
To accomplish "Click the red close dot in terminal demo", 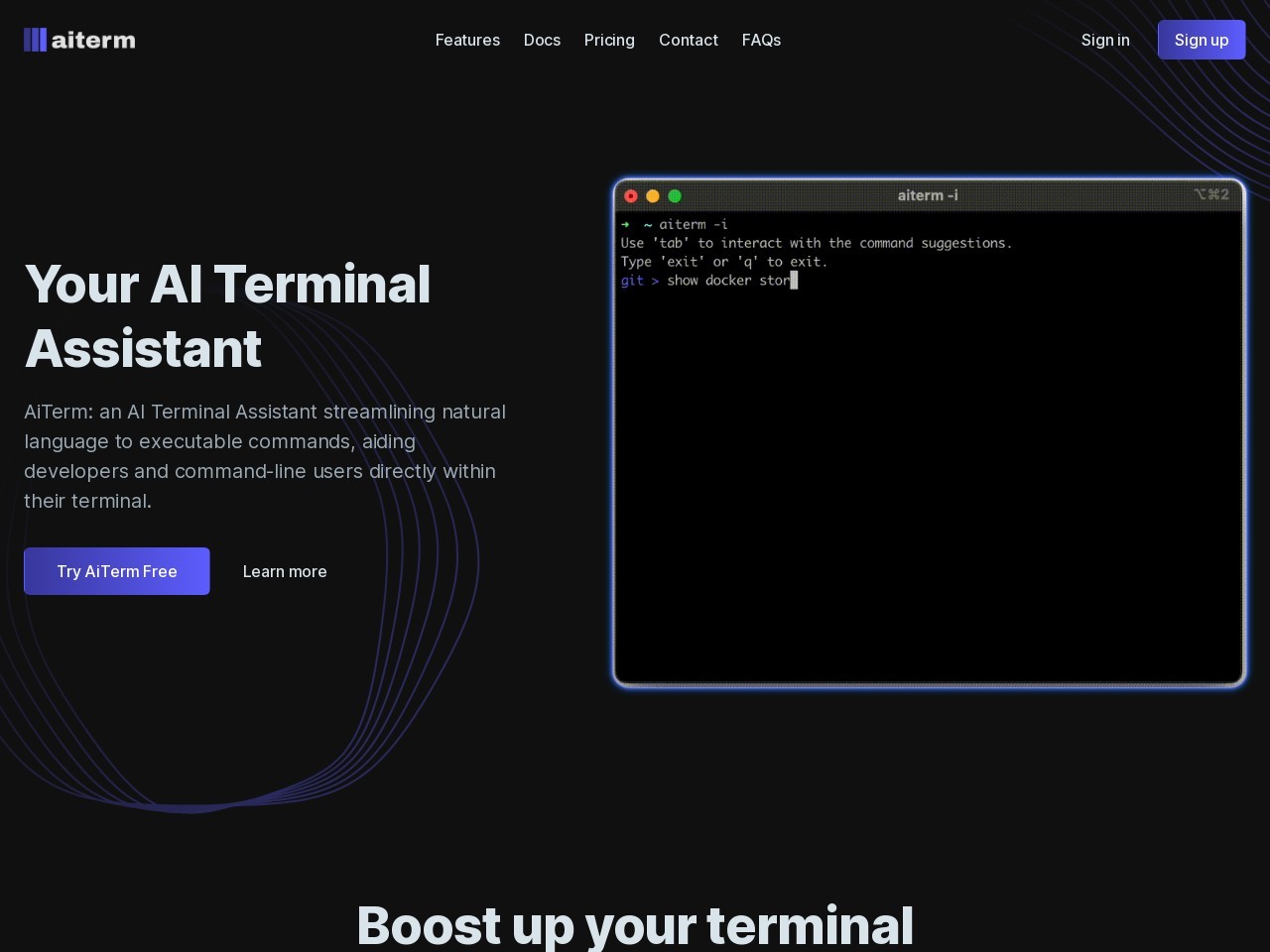I will [x=631, y=196].
